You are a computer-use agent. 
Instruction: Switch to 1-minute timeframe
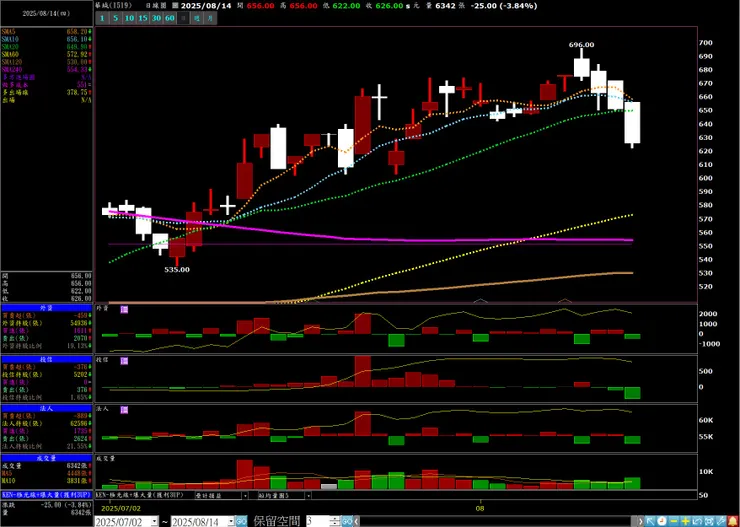coord(101,18)
